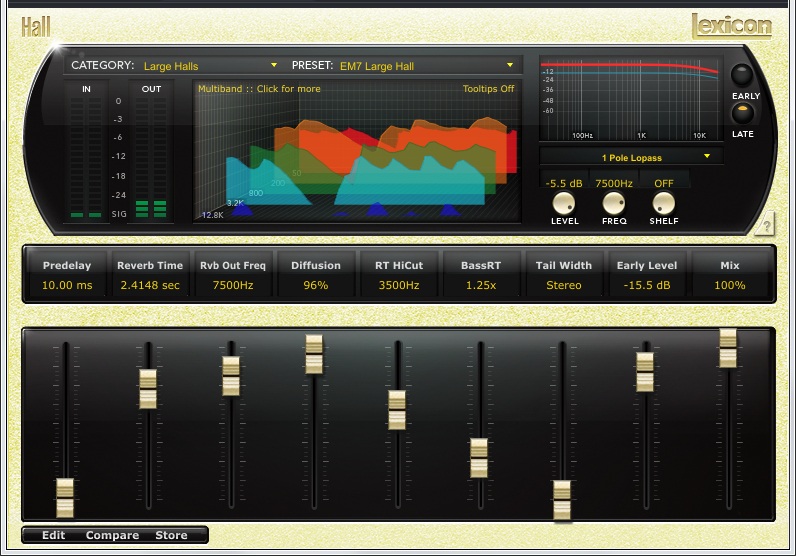Click the Mix fader handle
Viewport: 796px width, 556px height.
pyautogui.click(x=727, y=348)
